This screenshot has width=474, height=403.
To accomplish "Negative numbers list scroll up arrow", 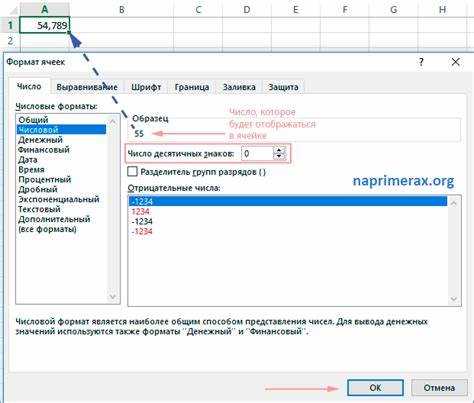I will click(454, 203).
